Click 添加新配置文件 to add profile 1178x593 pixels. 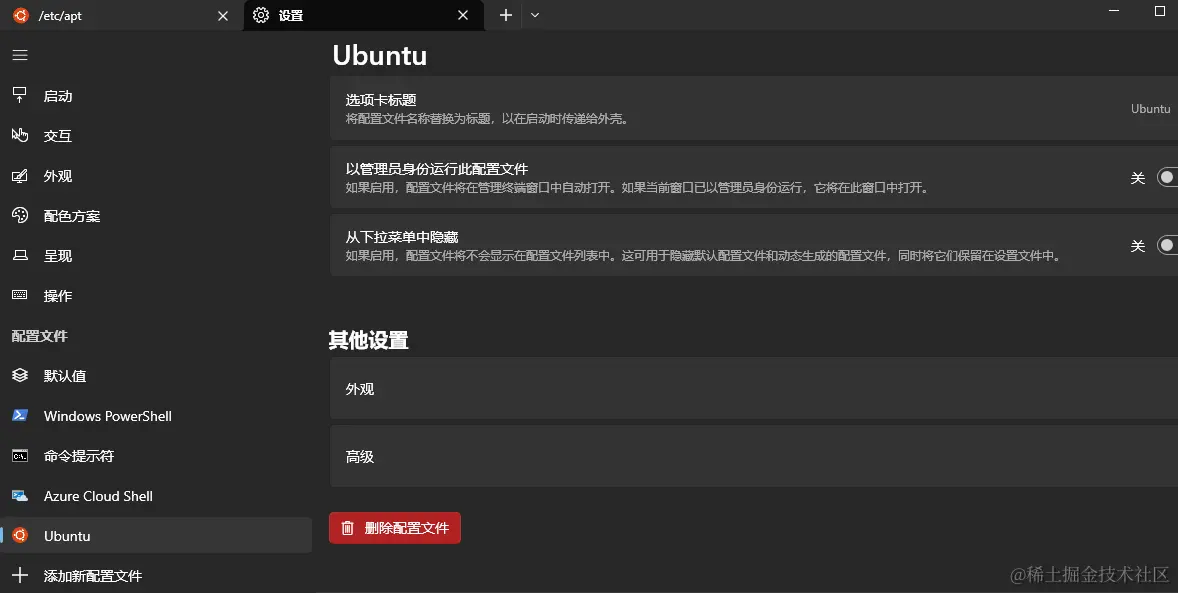point(156,576)
